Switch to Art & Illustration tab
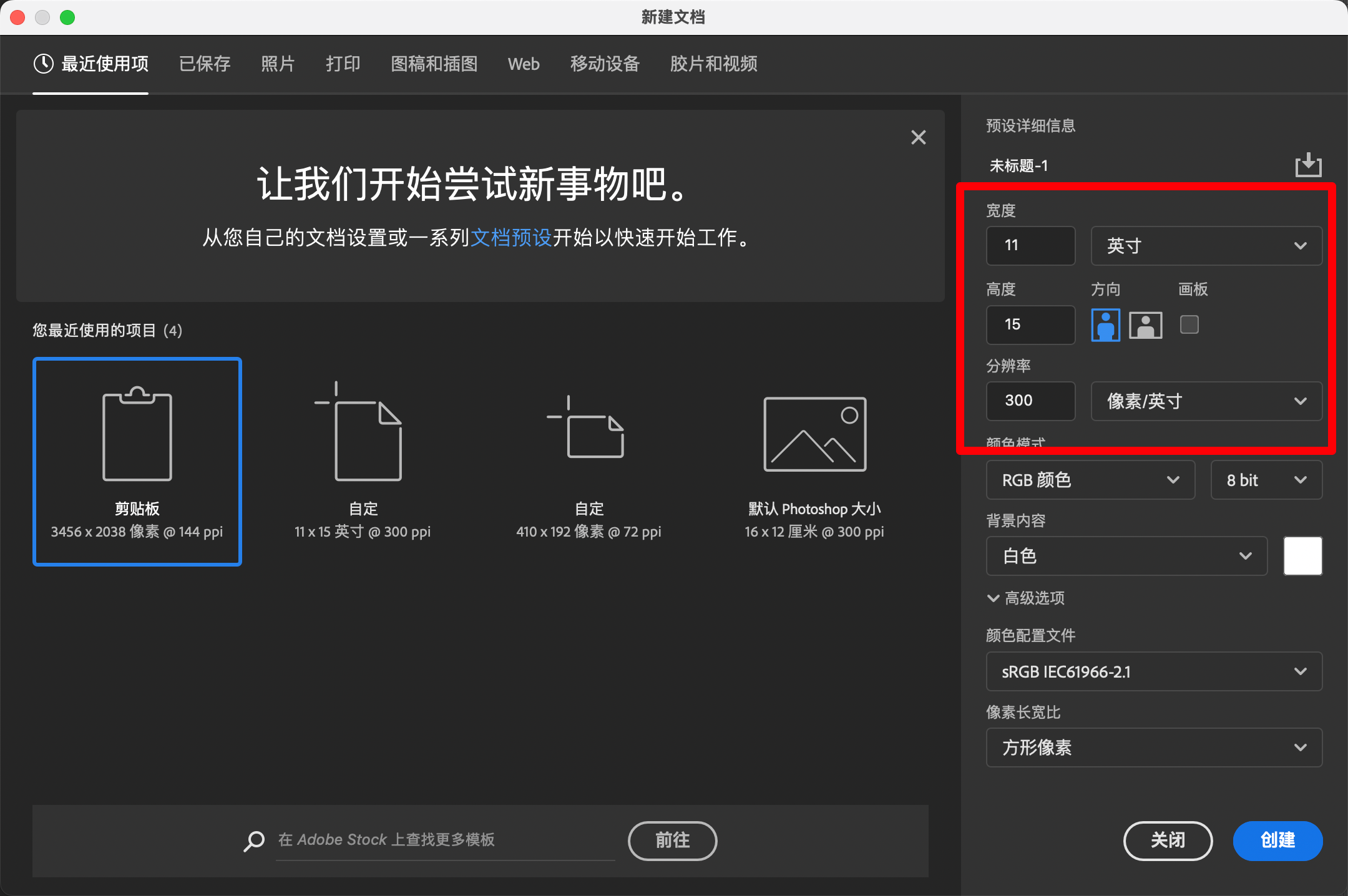1348x896 pixels. 434,64
